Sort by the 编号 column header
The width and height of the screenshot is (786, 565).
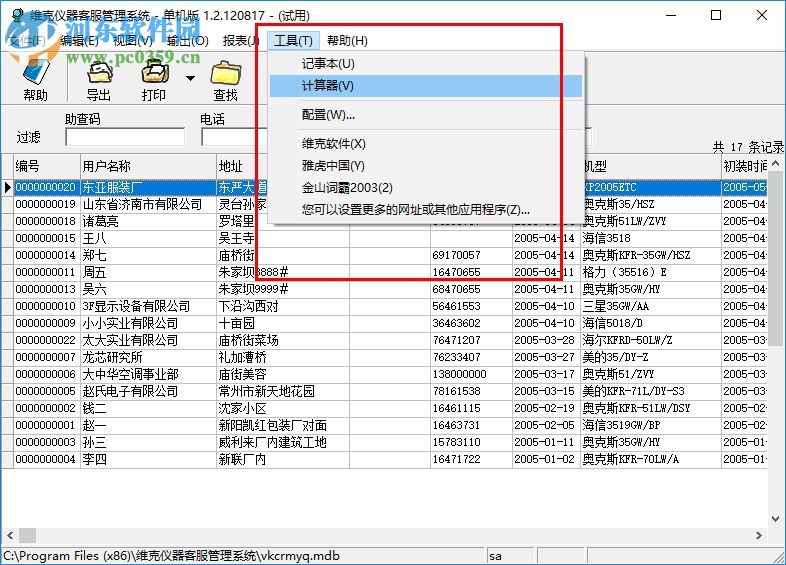(x=47, y=166)
